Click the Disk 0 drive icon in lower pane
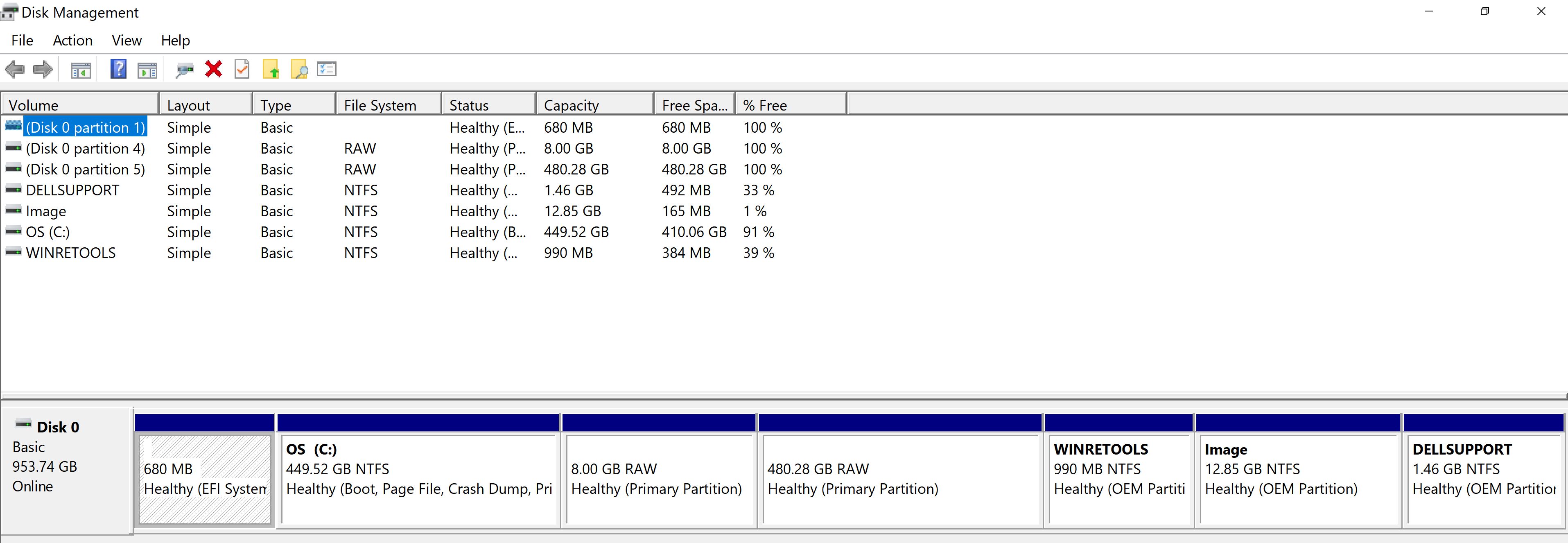The image size is (1568, 543). tap(23, 424)
